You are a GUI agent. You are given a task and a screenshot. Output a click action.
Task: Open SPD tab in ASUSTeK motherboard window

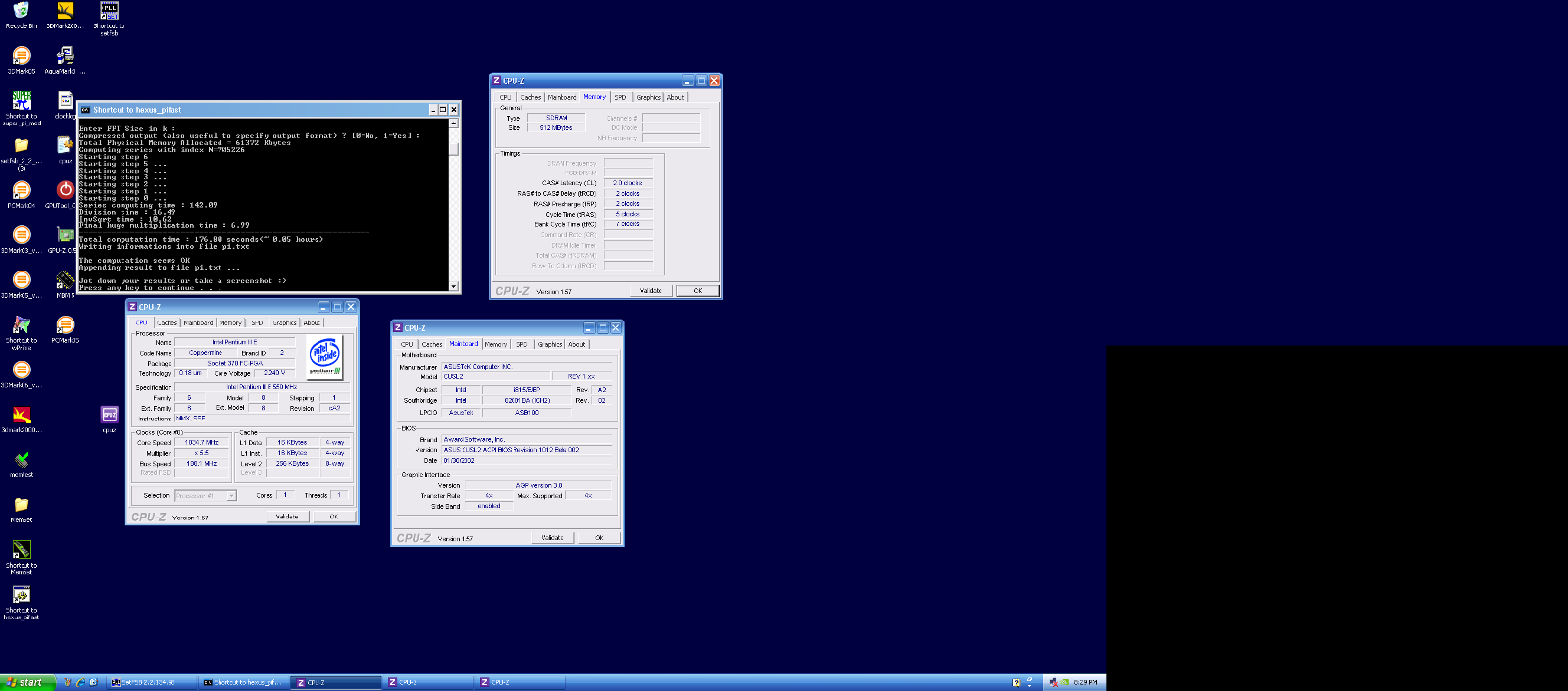(x=522, y=344)
